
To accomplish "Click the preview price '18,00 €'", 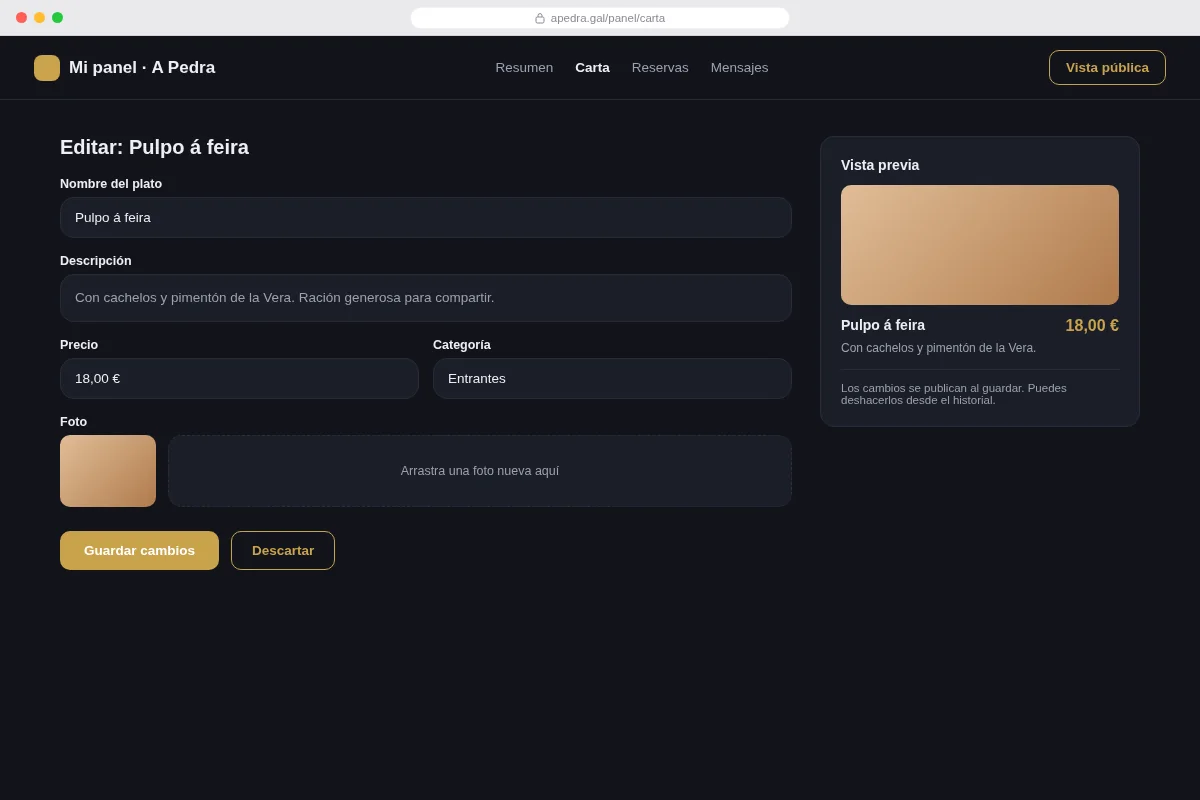I will point(1092,326).
